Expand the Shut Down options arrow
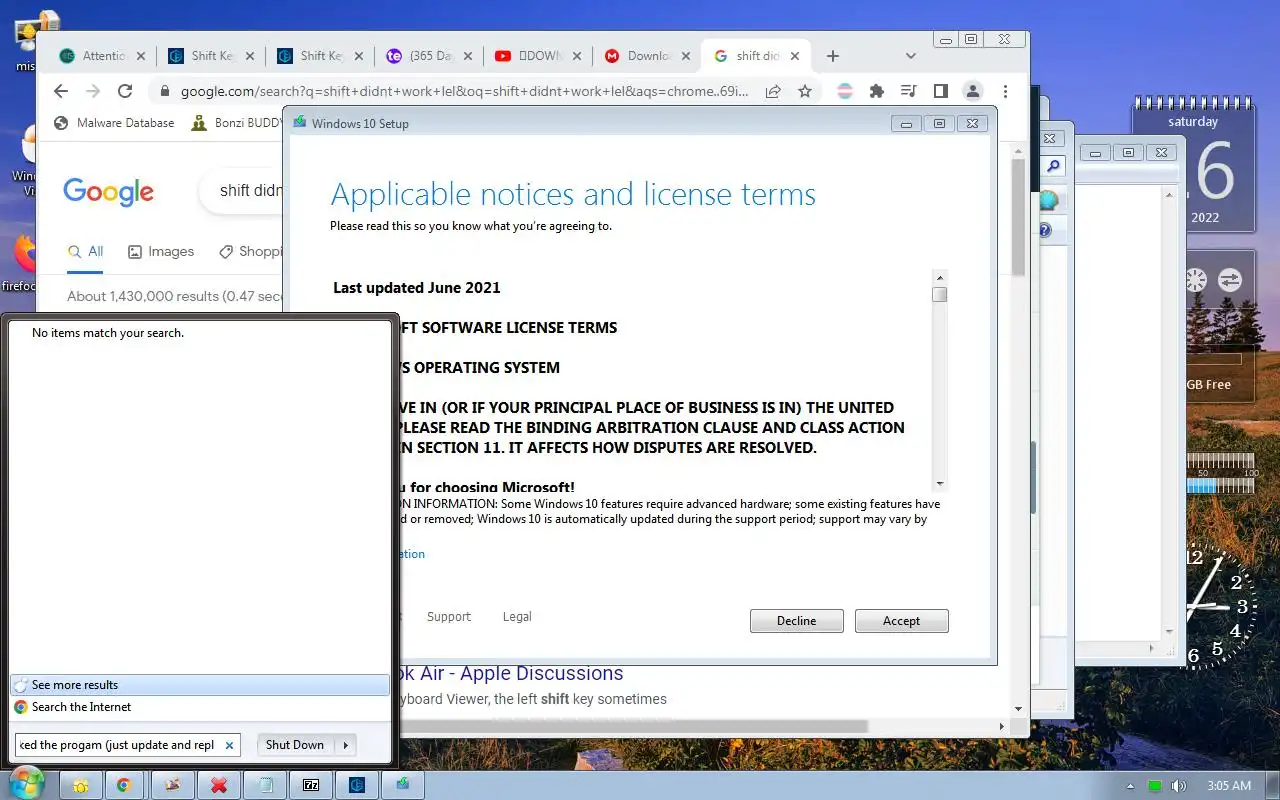The width and height of the screenshot is (1280, 800). (x=346, y=745)
